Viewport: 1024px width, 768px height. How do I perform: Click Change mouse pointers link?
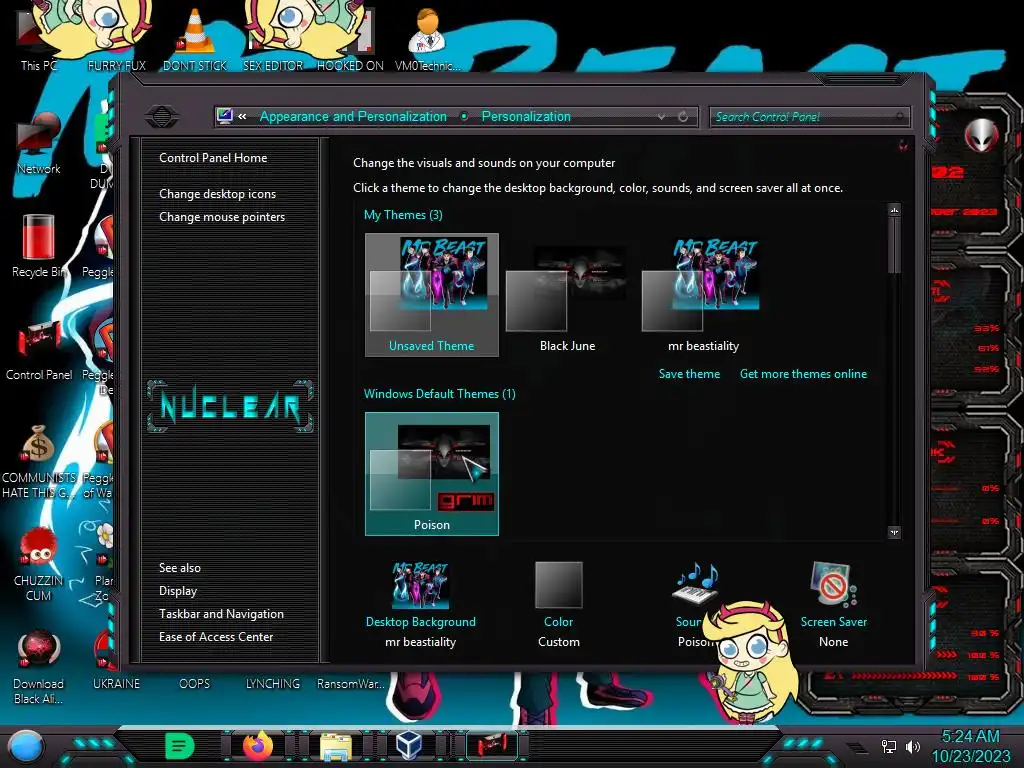pos(222,217)
